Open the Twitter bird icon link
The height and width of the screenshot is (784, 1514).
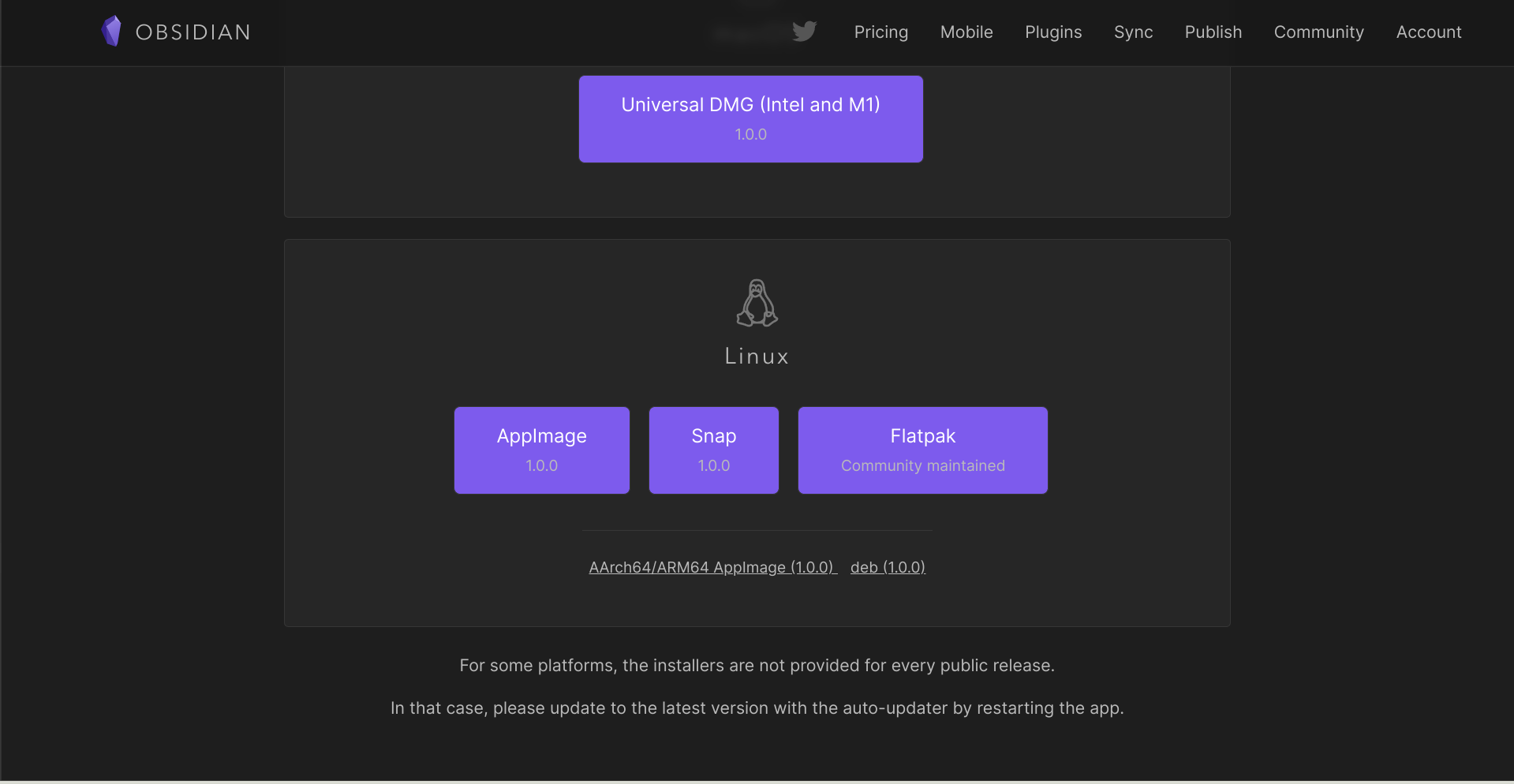(804, 32)
